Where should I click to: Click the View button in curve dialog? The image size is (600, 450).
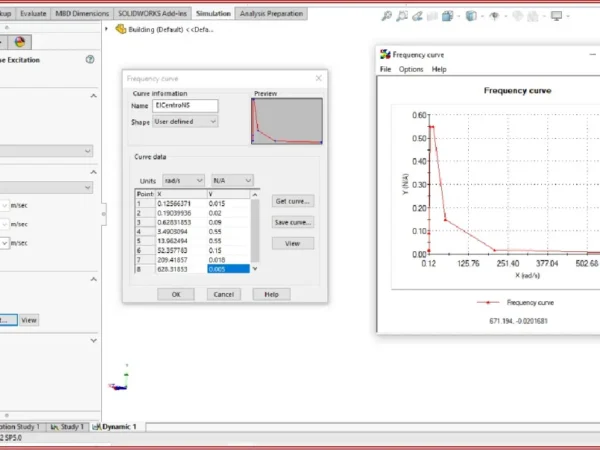(x=293, y=243)
